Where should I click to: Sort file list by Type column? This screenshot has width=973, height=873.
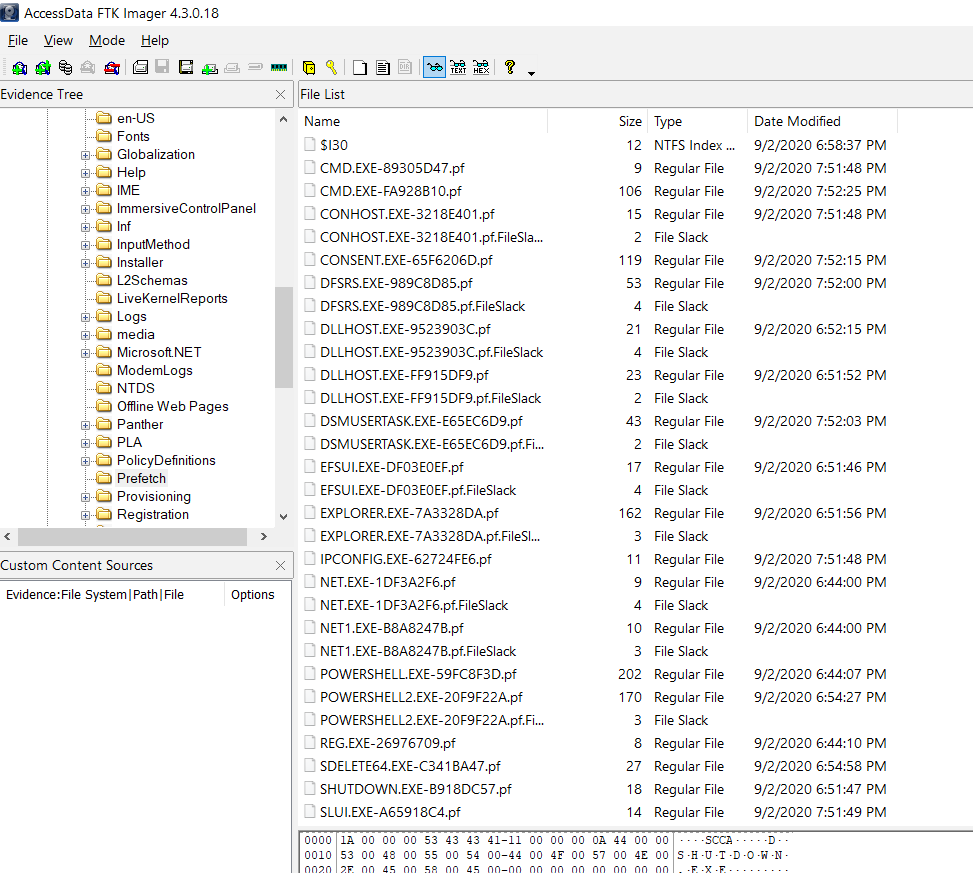tap(697, 122)
